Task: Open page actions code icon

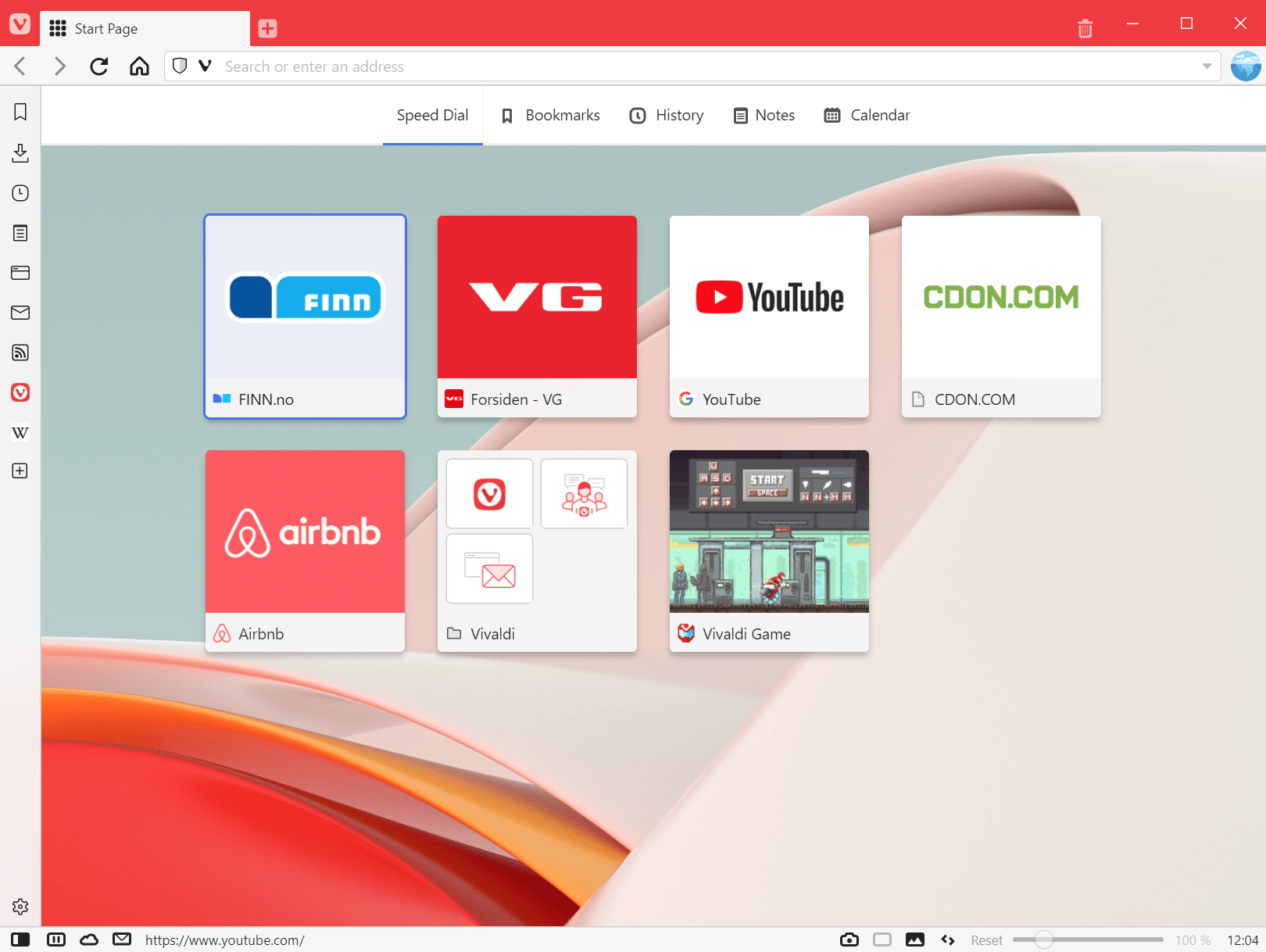Action: [x=948, y=939]
